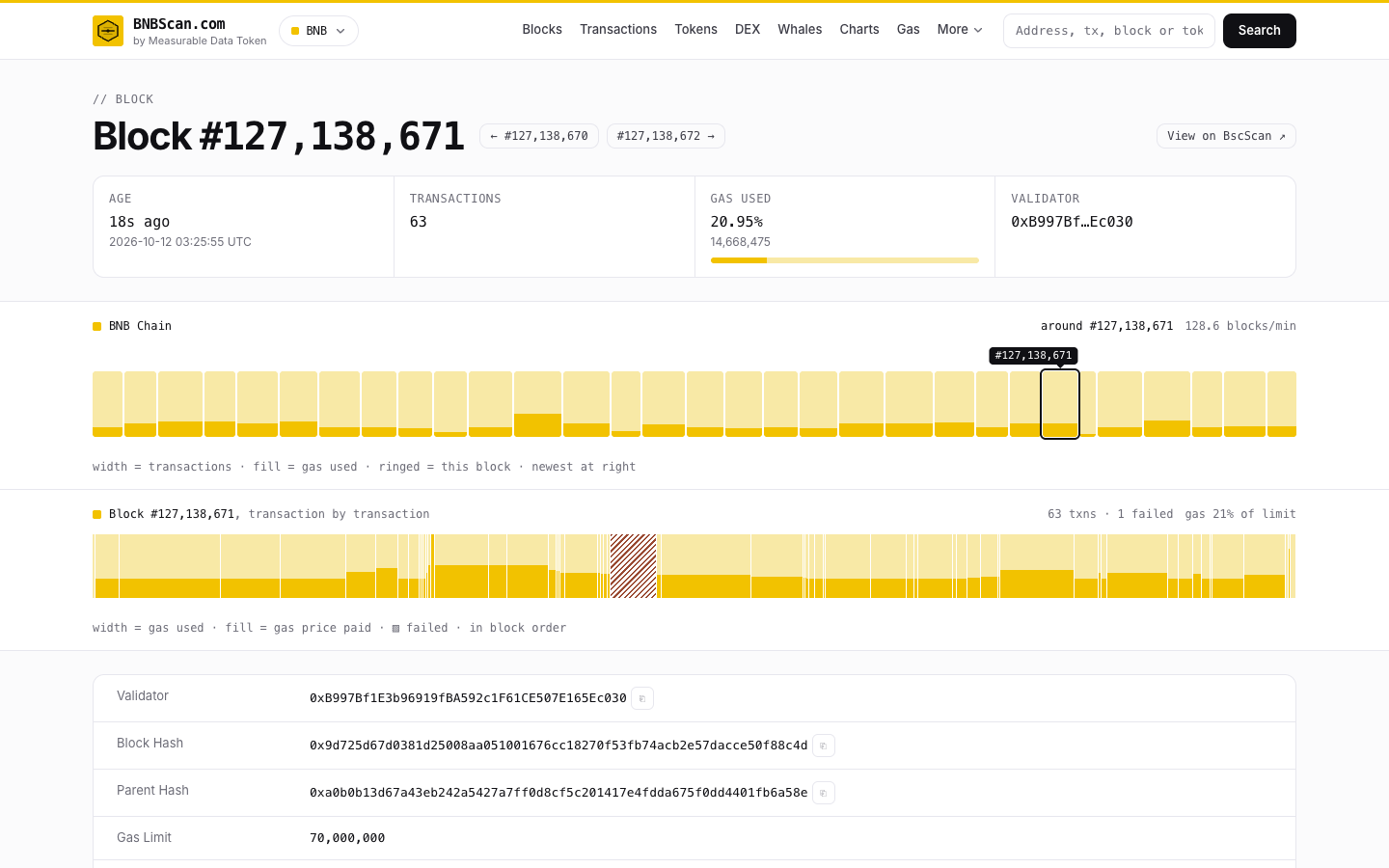This screenshot has height=868, width=1389.
Task: Click the newest block bar at far right
Action: [x=1282, y=404]
